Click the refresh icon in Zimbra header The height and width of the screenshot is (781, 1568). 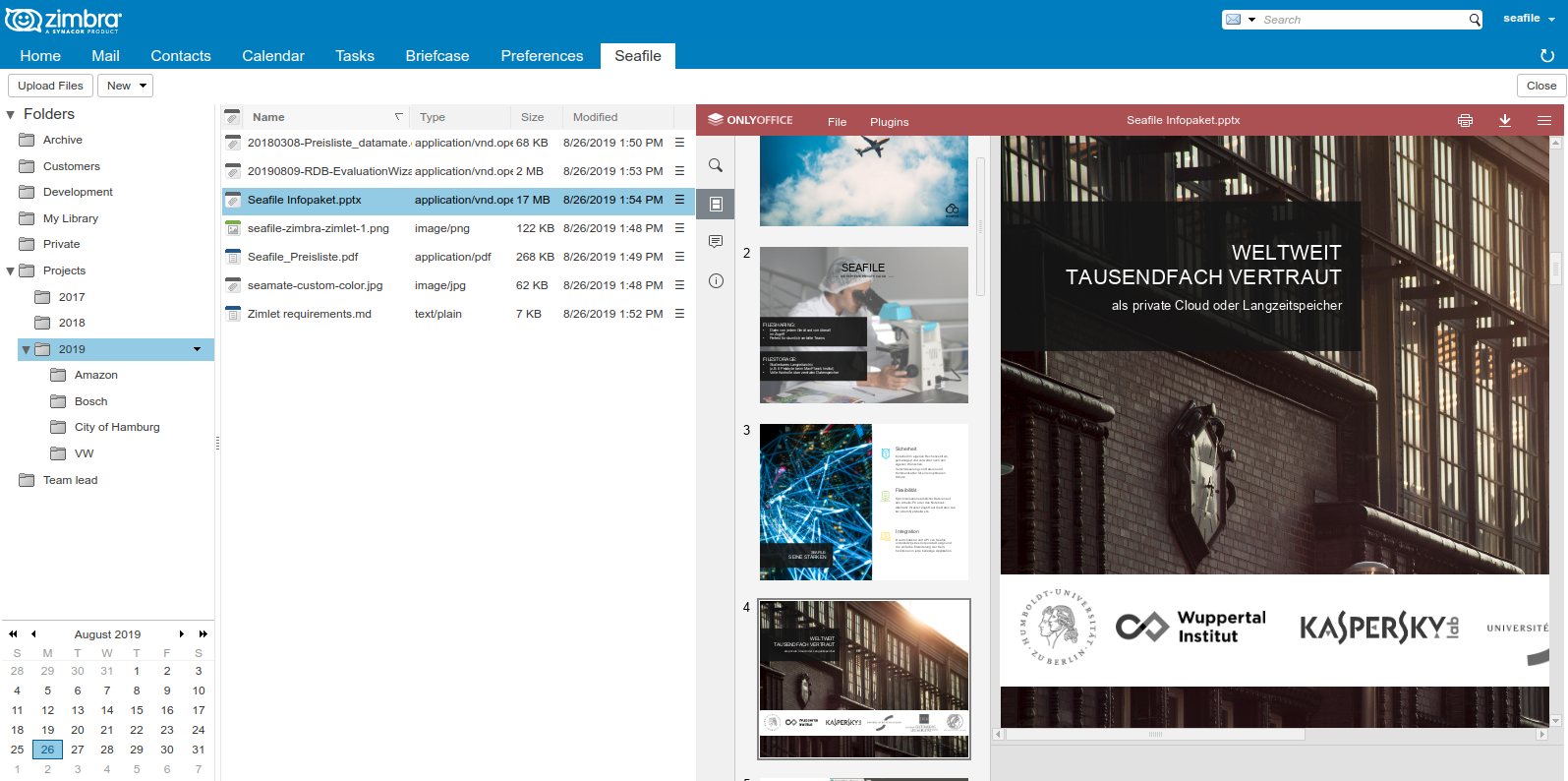[1547, 56]
